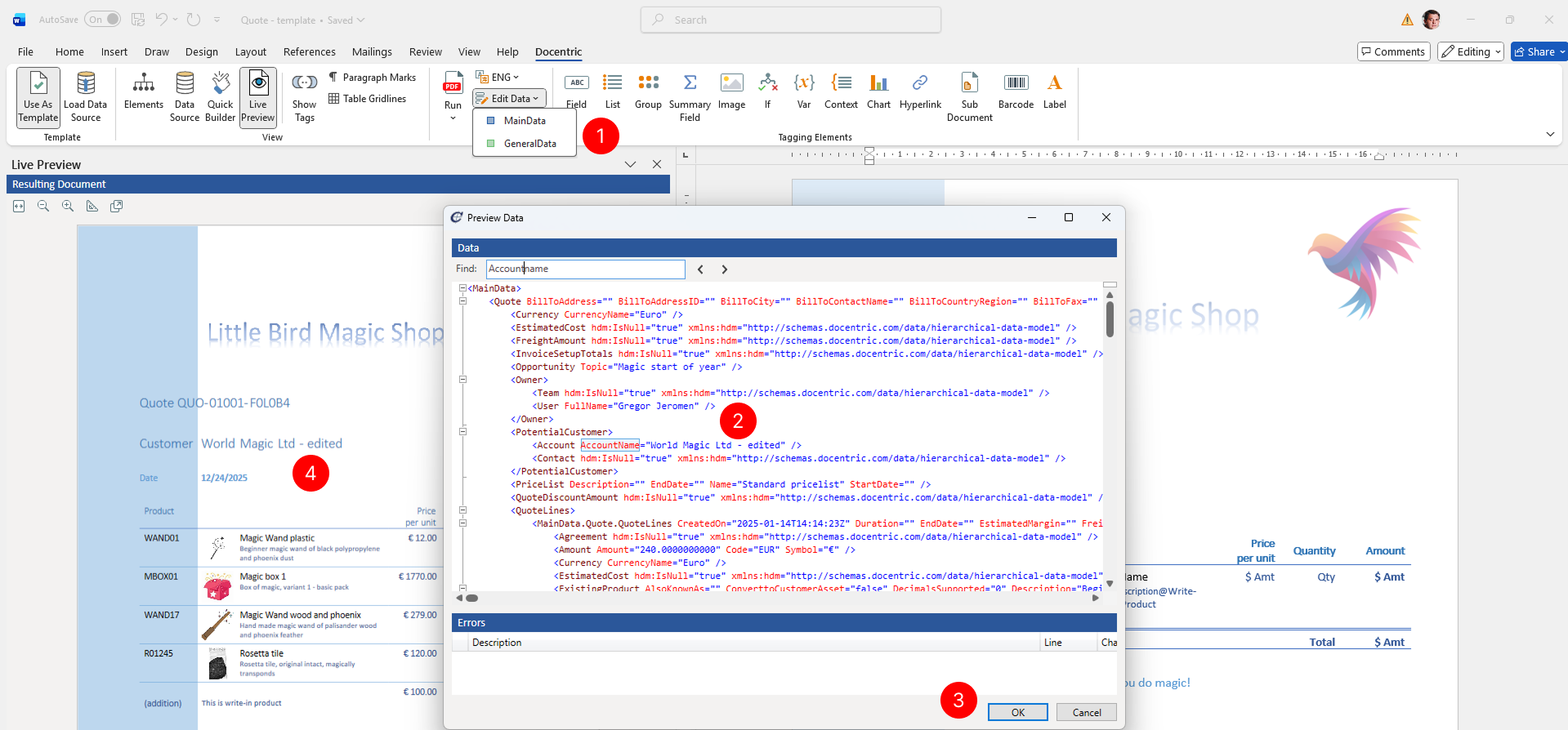The height and width of the screenshot is (730, 1568).
Task: Insert a Barcode tagging element
Action: click(1016, 90)
